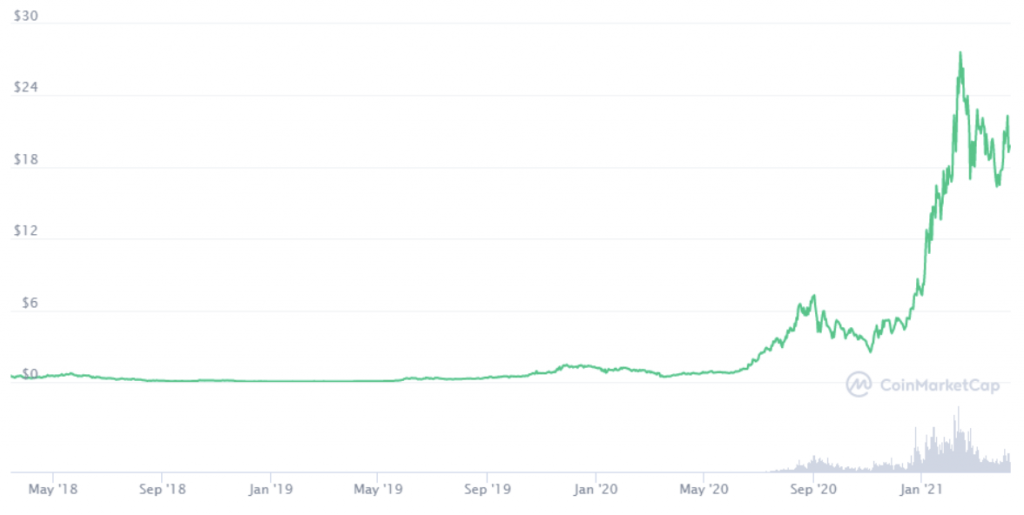Click the highest price peak on chart

click(x=960, y=54)
